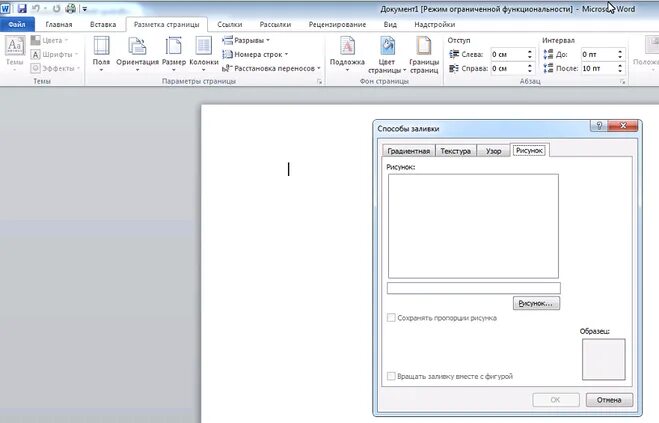Switch to the Текстура tab in dialog

click(456, 151)
